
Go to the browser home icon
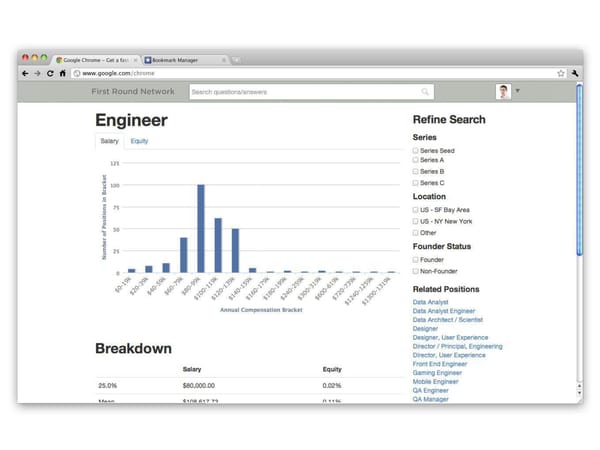click(62, 73)
